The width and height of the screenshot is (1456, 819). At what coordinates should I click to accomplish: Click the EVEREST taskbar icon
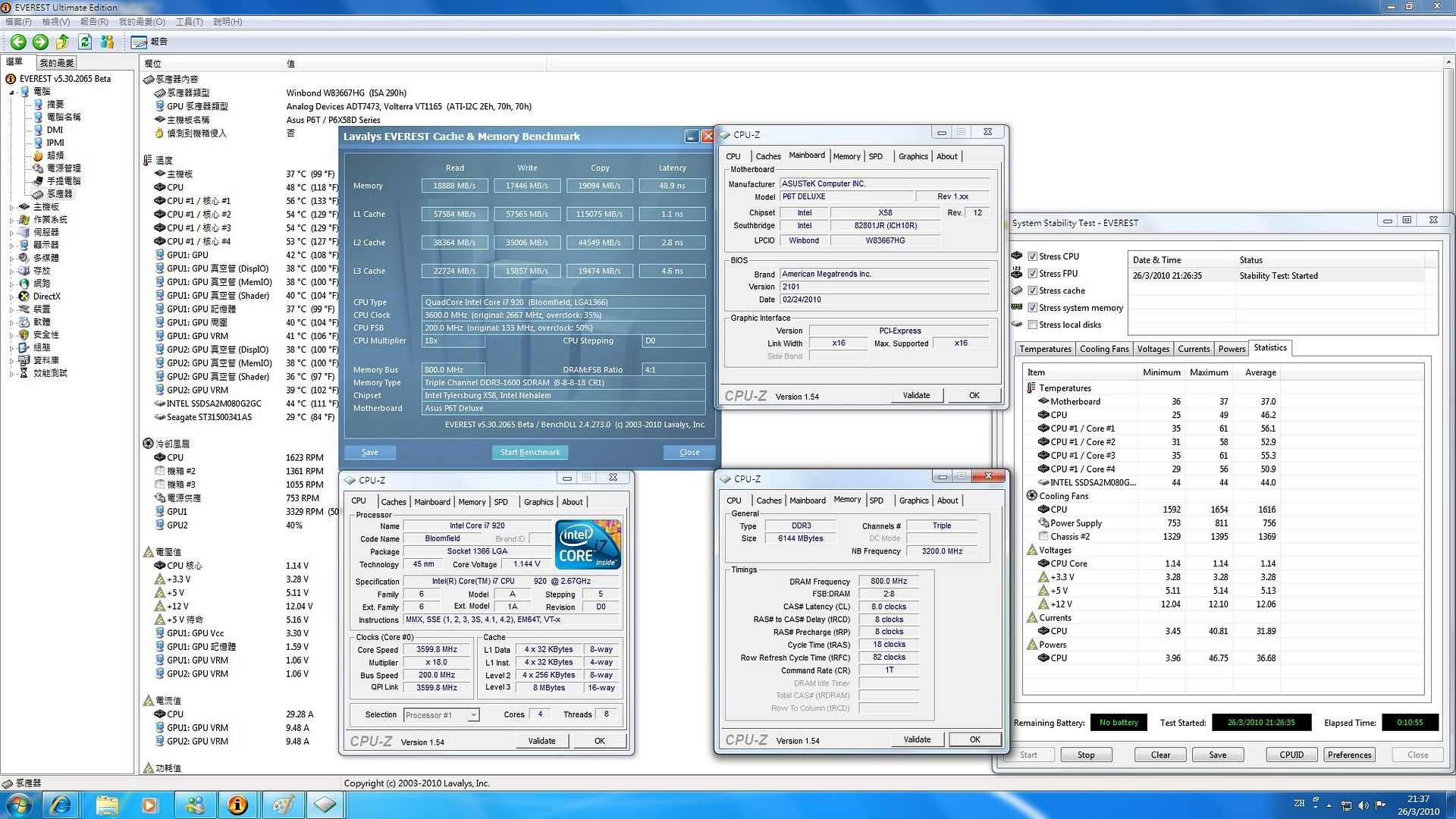238,805
